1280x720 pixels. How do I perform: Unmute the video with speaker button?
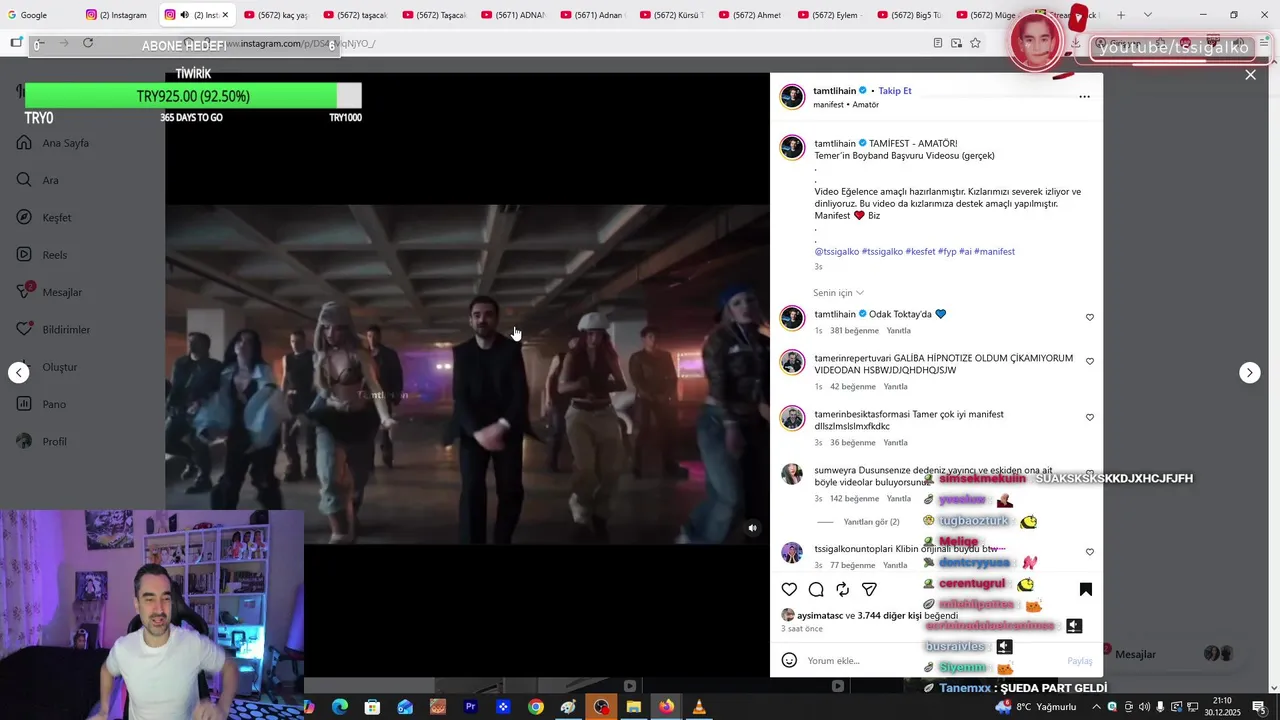[753, 528]
